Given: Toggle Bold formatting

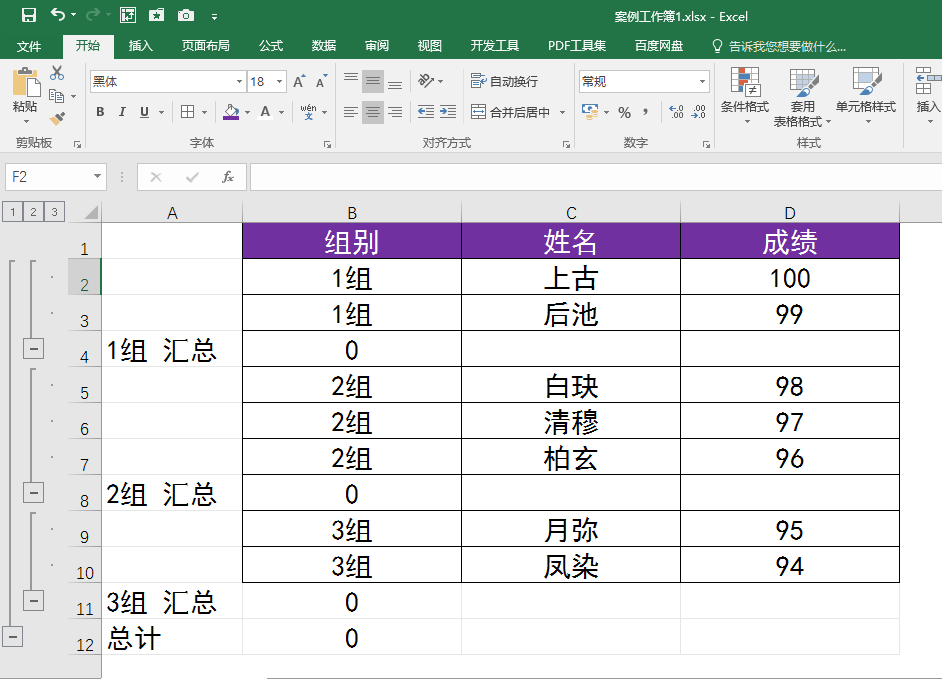Looking at the screenshot, I should pos(100,112).
